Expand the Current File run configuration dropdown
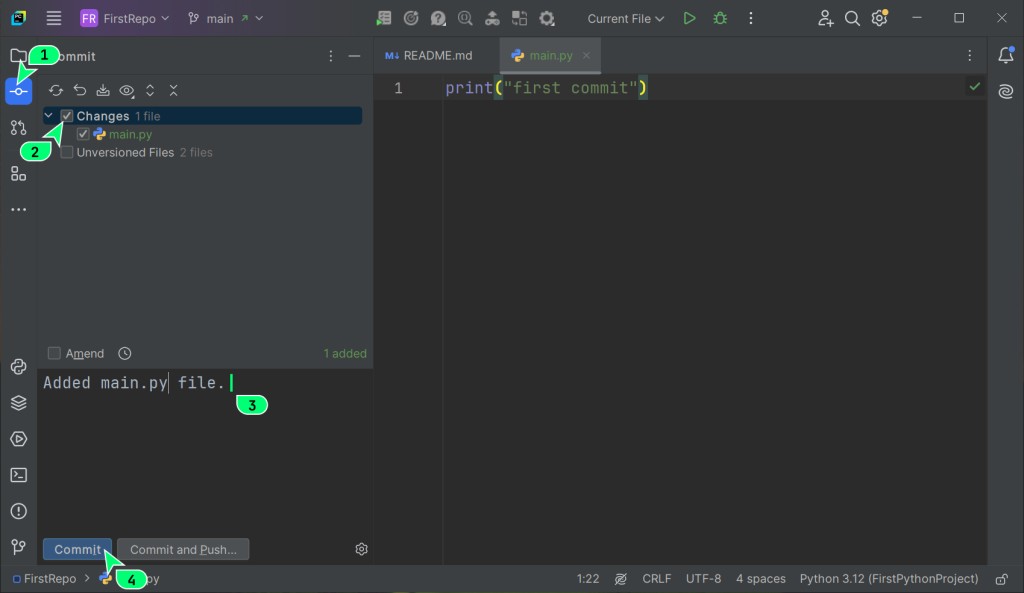This screenshot has width=1024, height=593. 625,18
